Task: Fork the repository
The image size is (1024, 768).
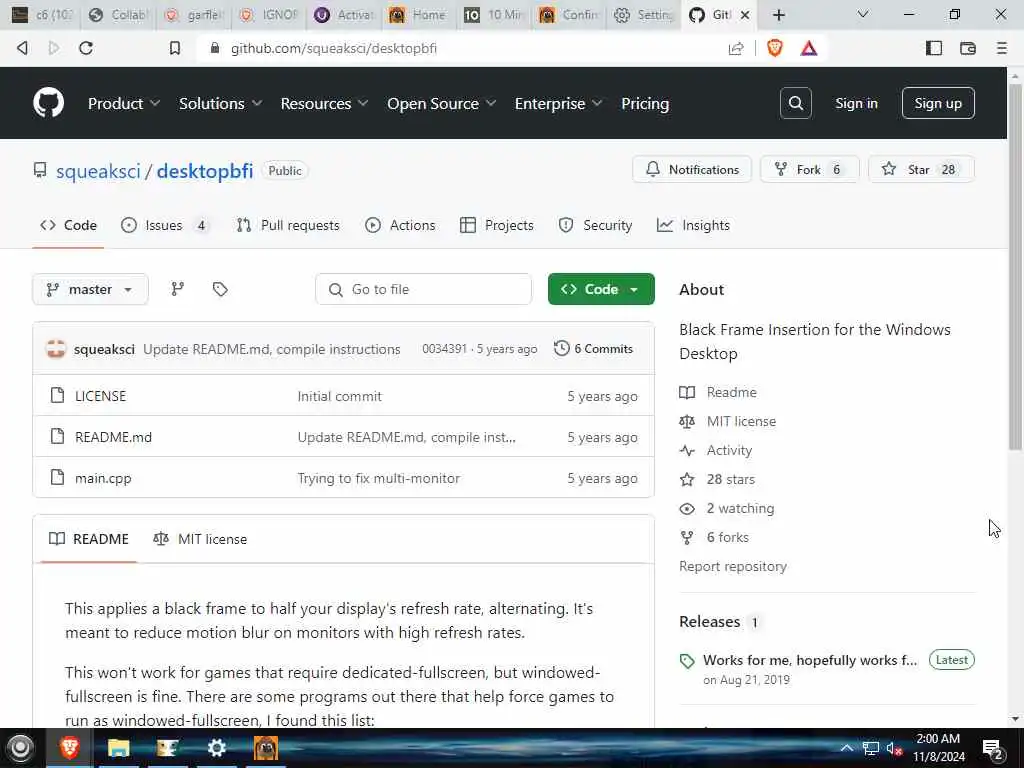Action: pyautogui.click(x=809, y=169)
